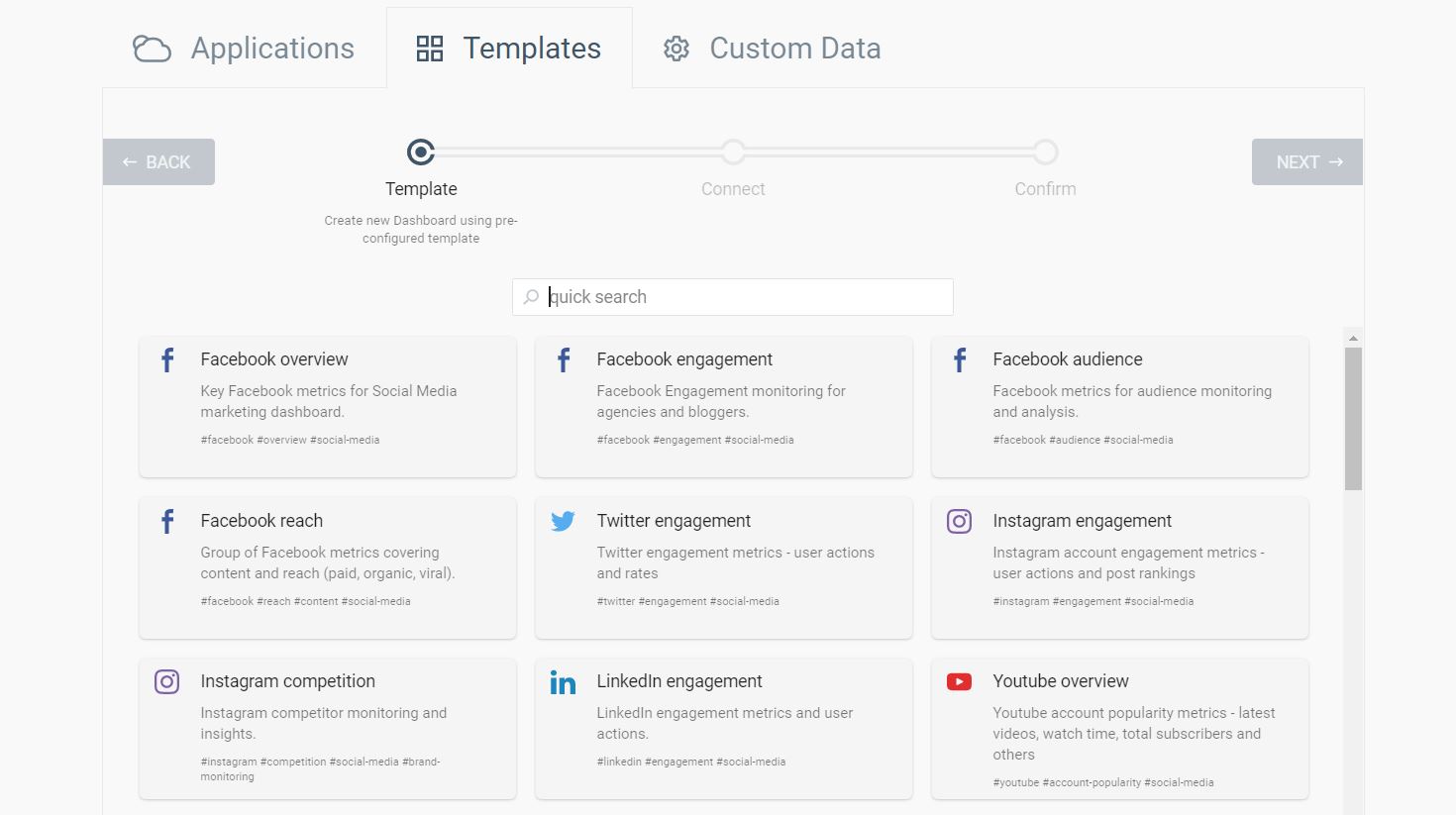Click the cloud icon beside Applications
The image size is (1456, 815).
pyautogui.click(x=152, y=49)
